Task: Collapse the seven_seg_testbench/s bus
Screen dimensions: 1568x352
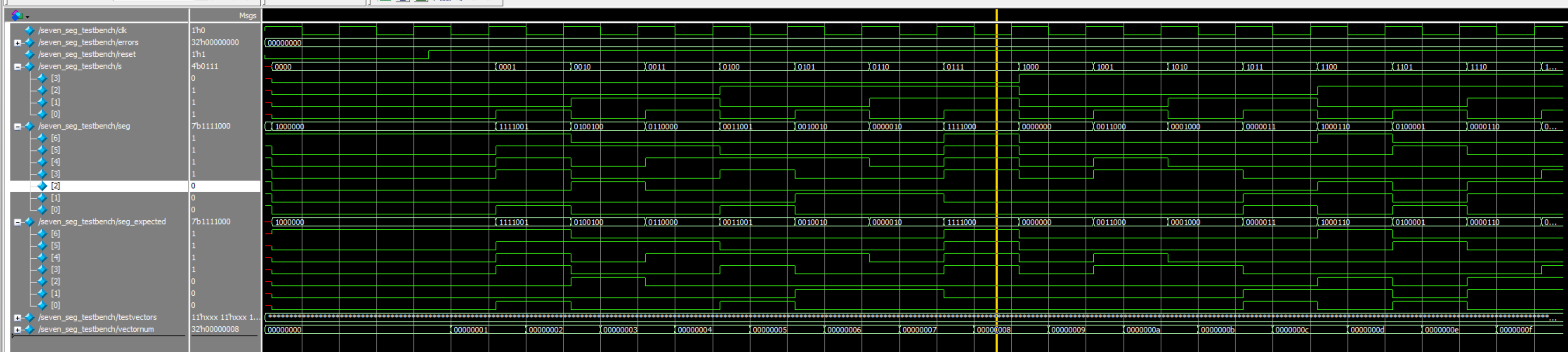Action: (18, 67)
